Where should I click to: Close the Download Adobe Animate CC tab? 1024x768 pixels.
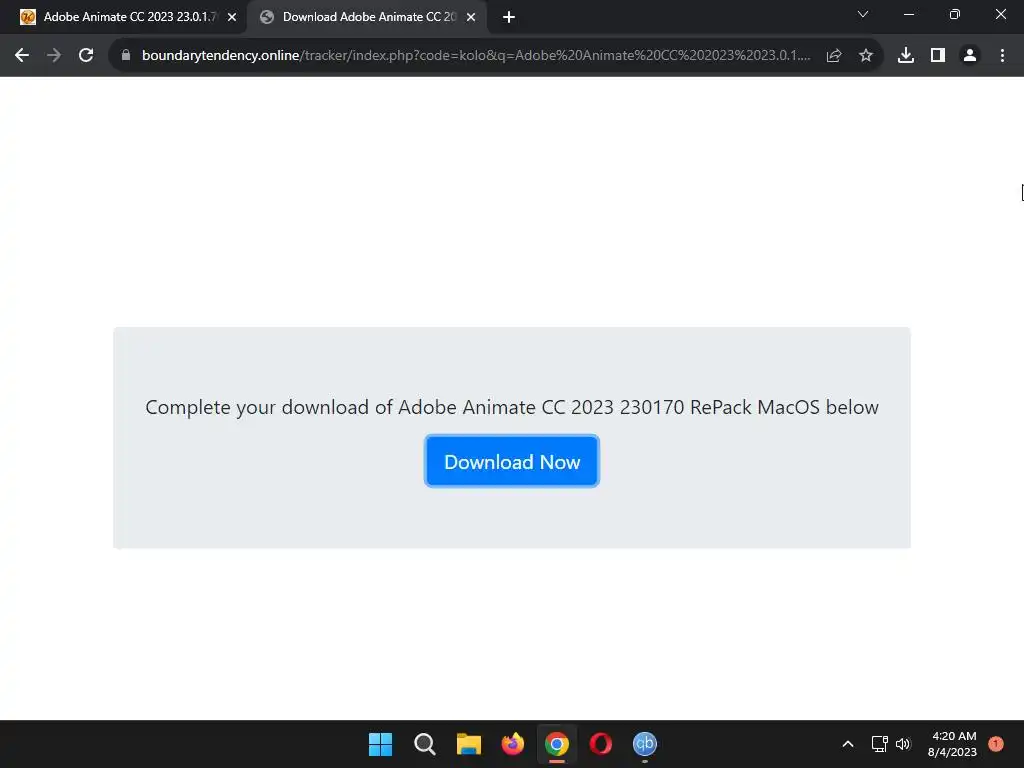(471, 17)
